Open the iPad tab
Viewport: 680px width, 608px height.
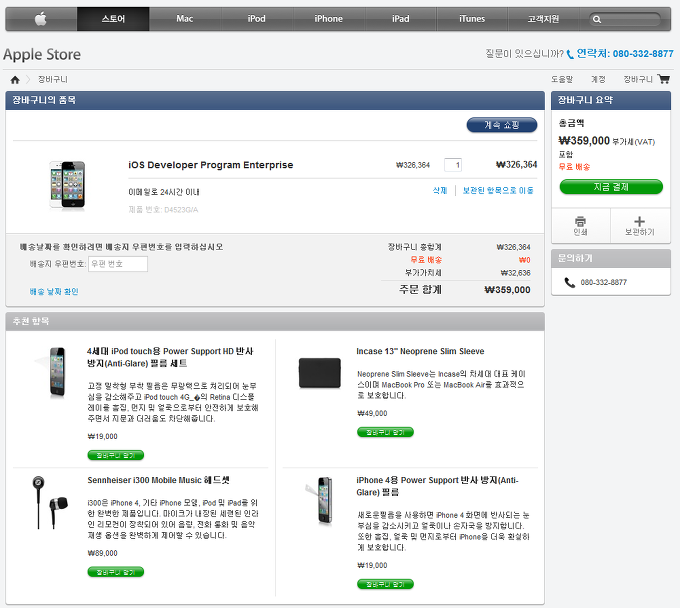401,19
